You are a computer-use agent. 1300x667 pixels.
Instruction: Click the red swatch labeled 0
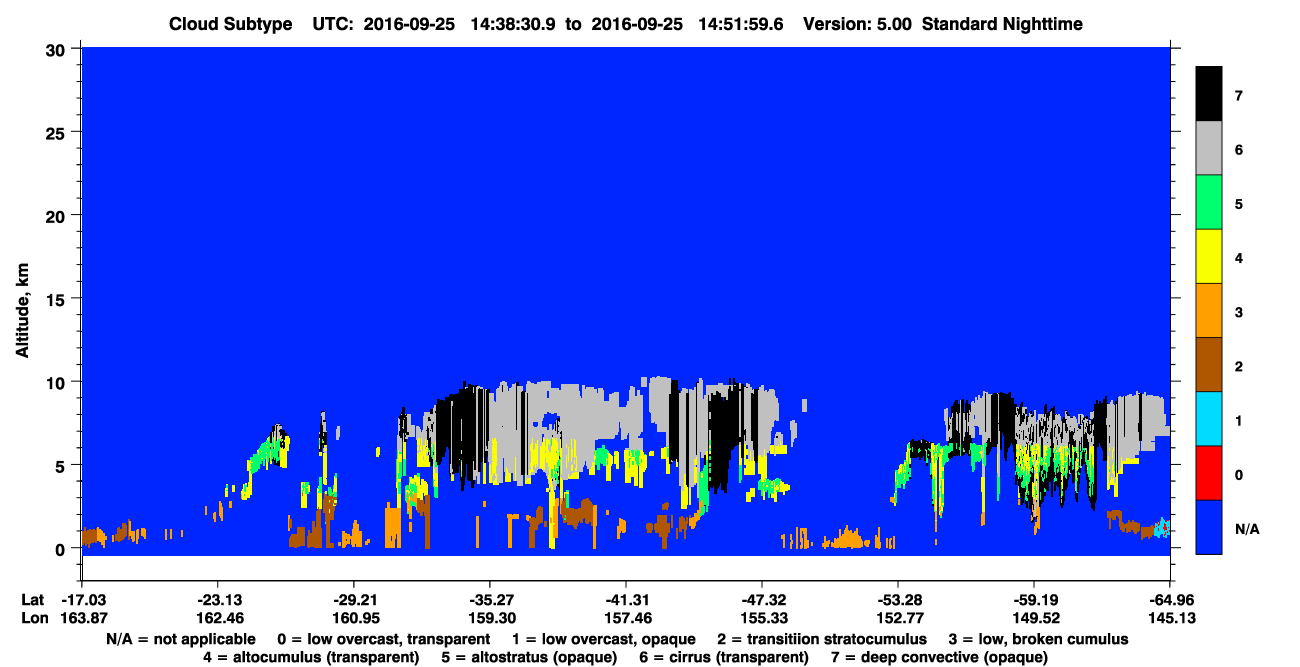click(1209, 473)
